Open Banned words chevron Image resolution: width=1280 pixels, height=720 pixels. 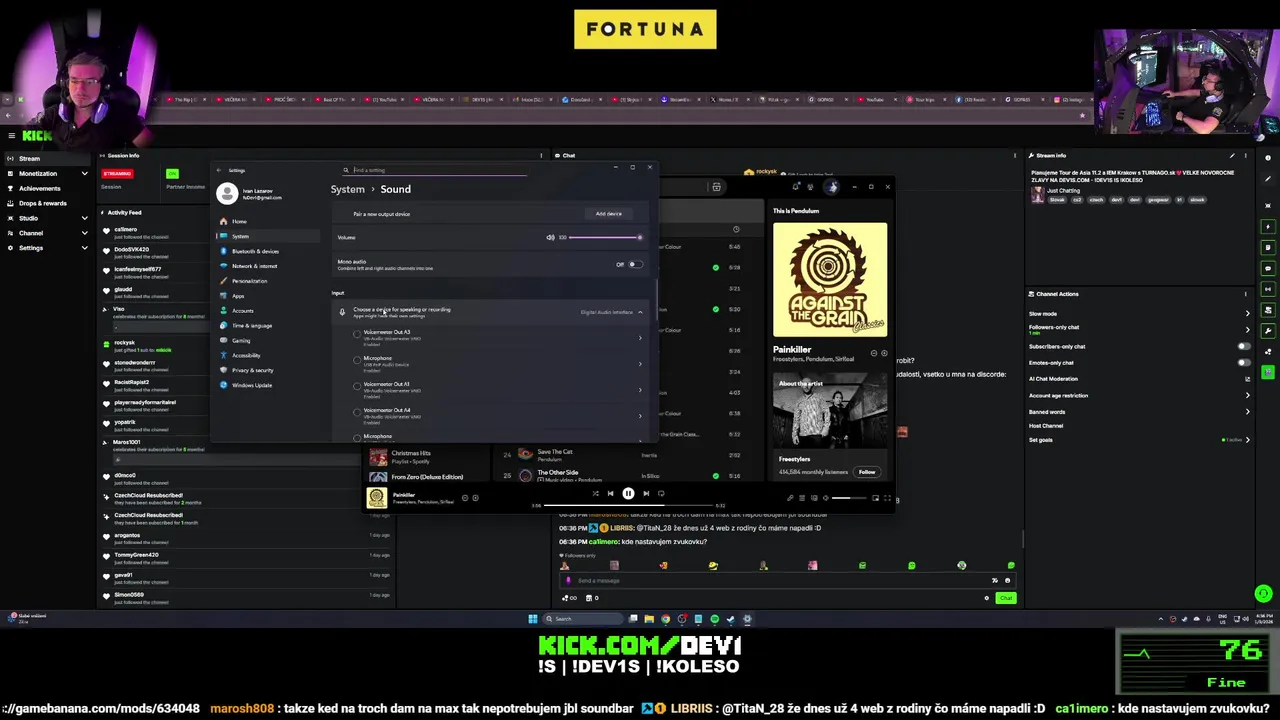1247,412
